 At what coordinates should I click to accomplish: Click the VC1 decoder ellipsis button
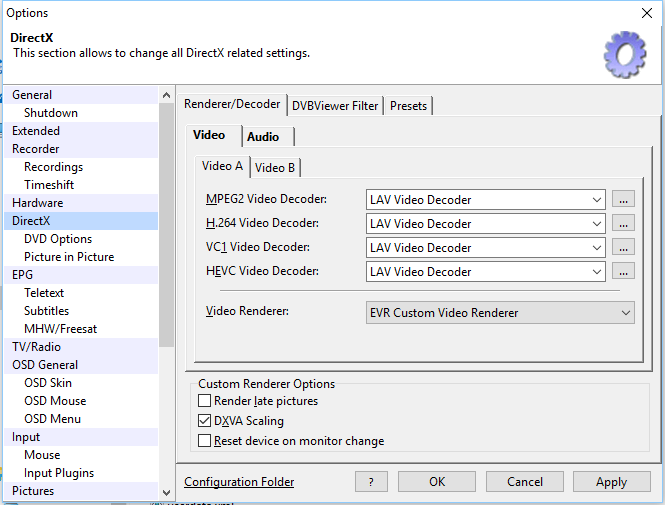(624, 248)
